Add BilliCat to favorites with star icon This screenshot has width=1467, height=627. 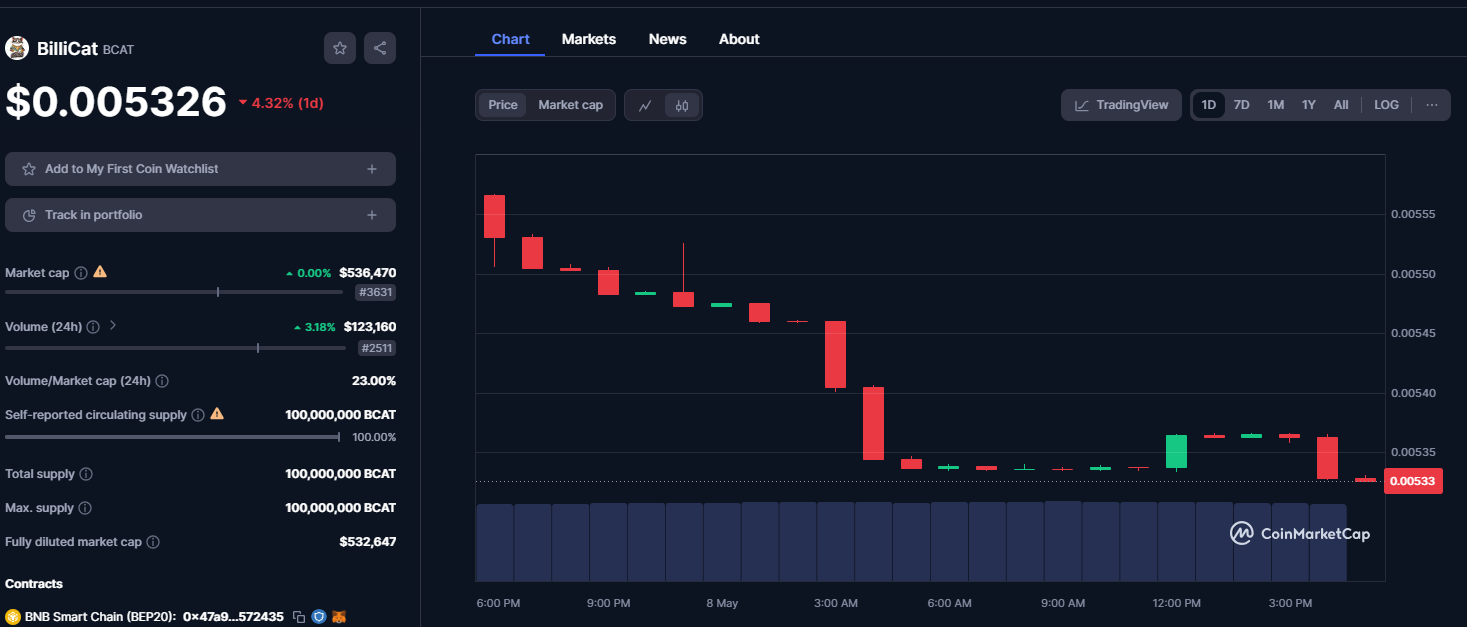click(340, 48)
